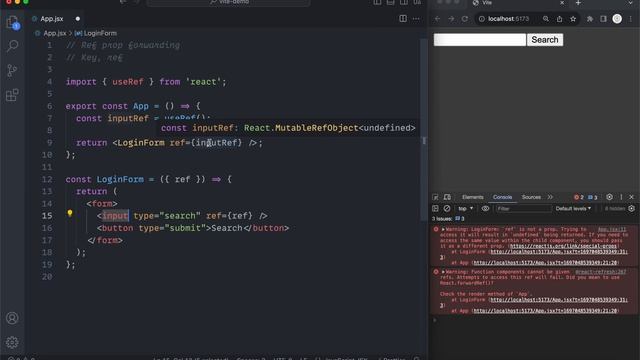Click the localhost:5173 address bar

point(508,19)
